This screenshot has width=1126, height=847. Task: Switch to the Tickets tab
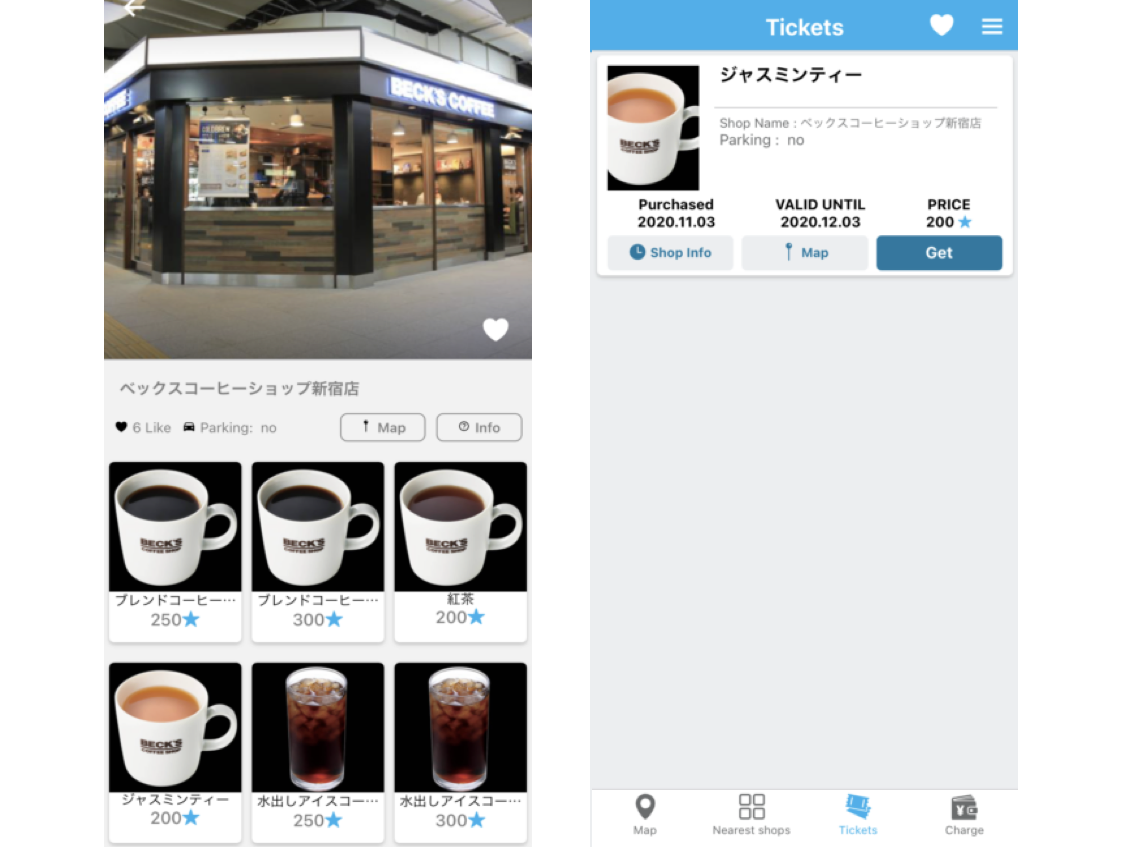coord(857,815)
